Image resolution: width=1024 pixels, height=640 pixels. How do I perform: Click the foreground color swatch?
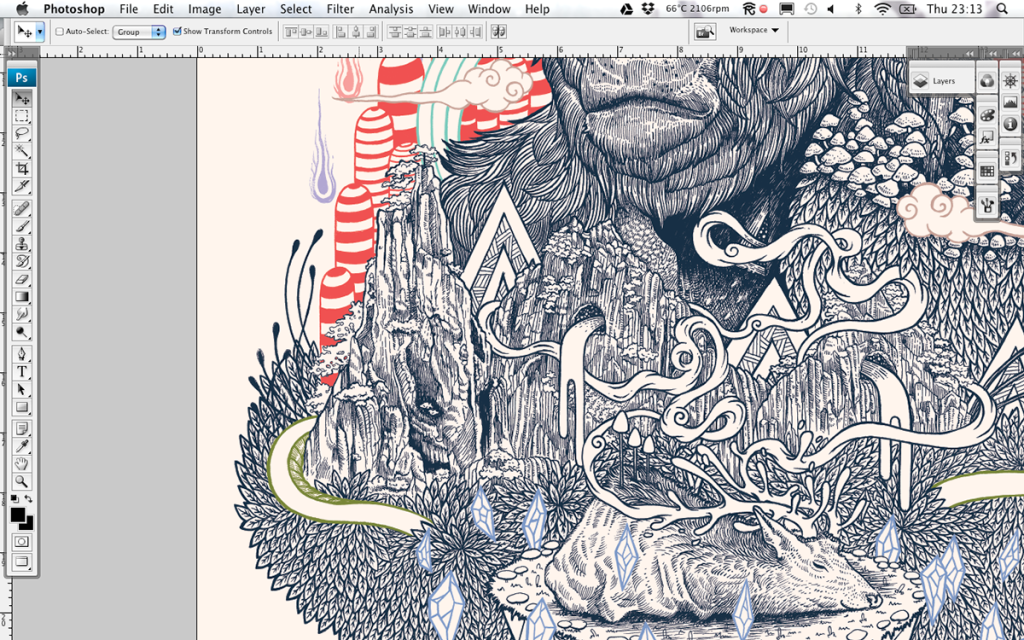click(18, 515)
